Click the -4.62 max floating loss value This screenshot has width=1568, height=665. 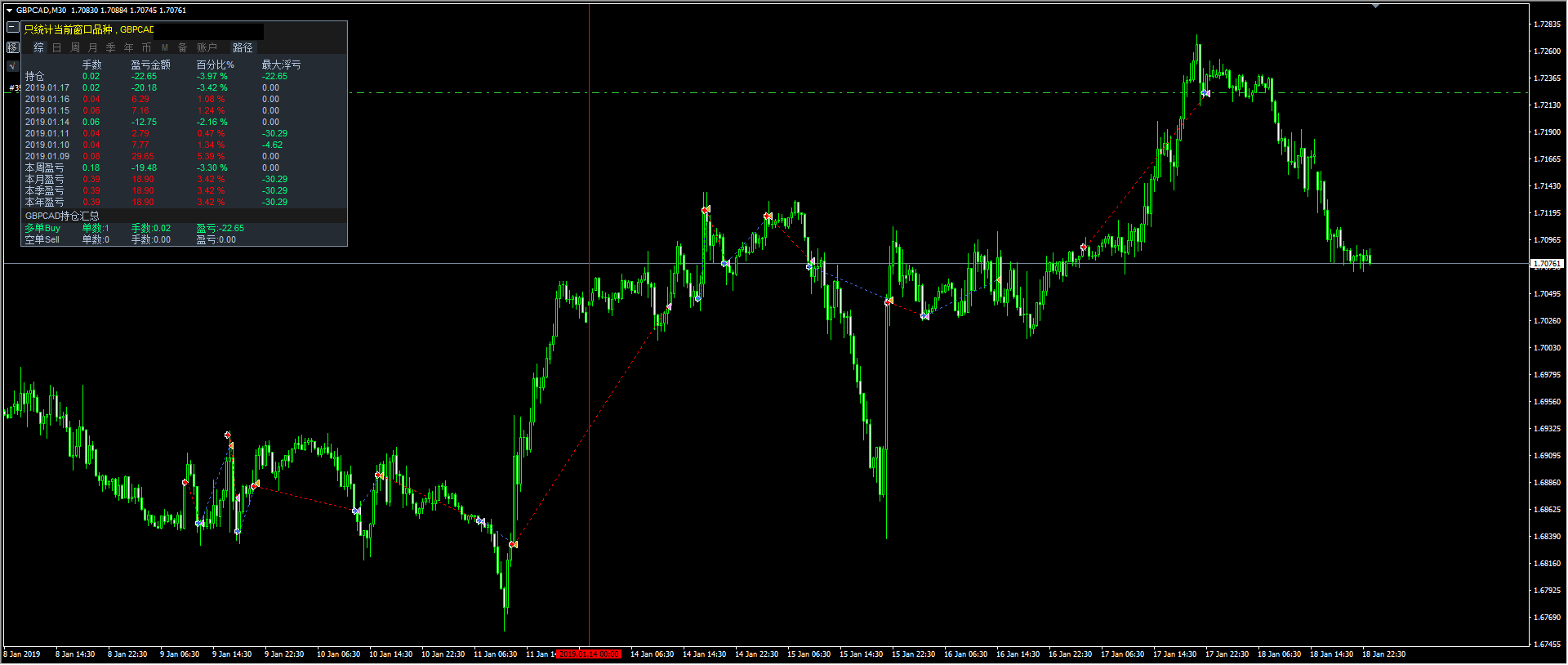click(273, 145)
